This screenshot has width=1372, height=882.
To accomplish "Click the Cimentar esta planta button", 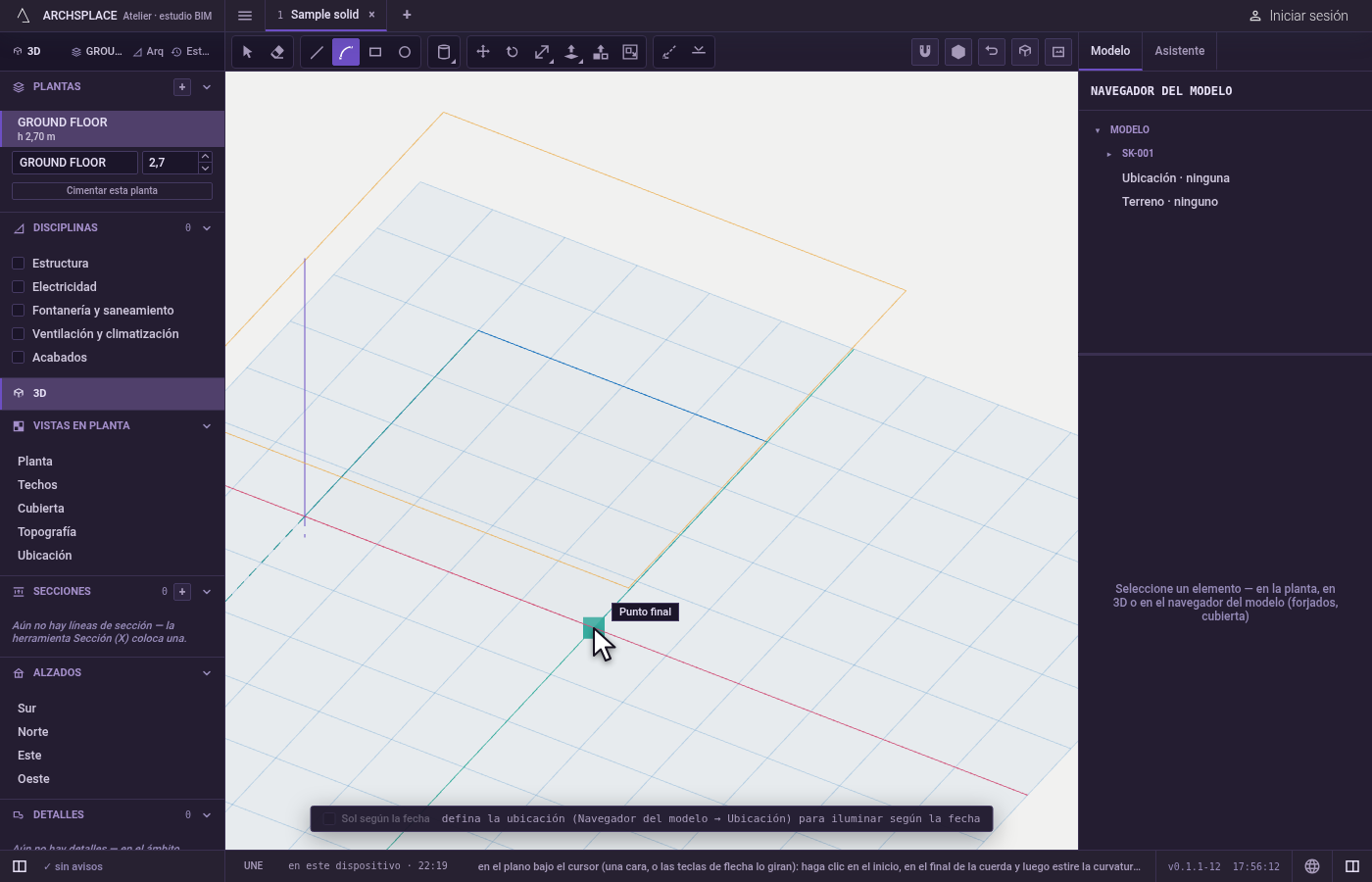I will click(x=112, y=191).
